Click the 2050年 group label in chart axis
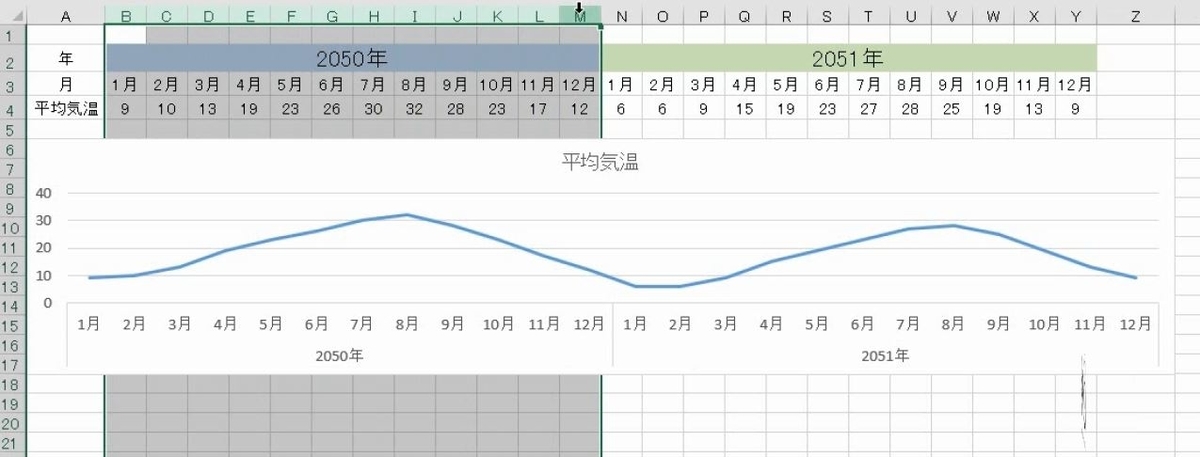This screenshot has height=457, width=1200. point(339,355)
